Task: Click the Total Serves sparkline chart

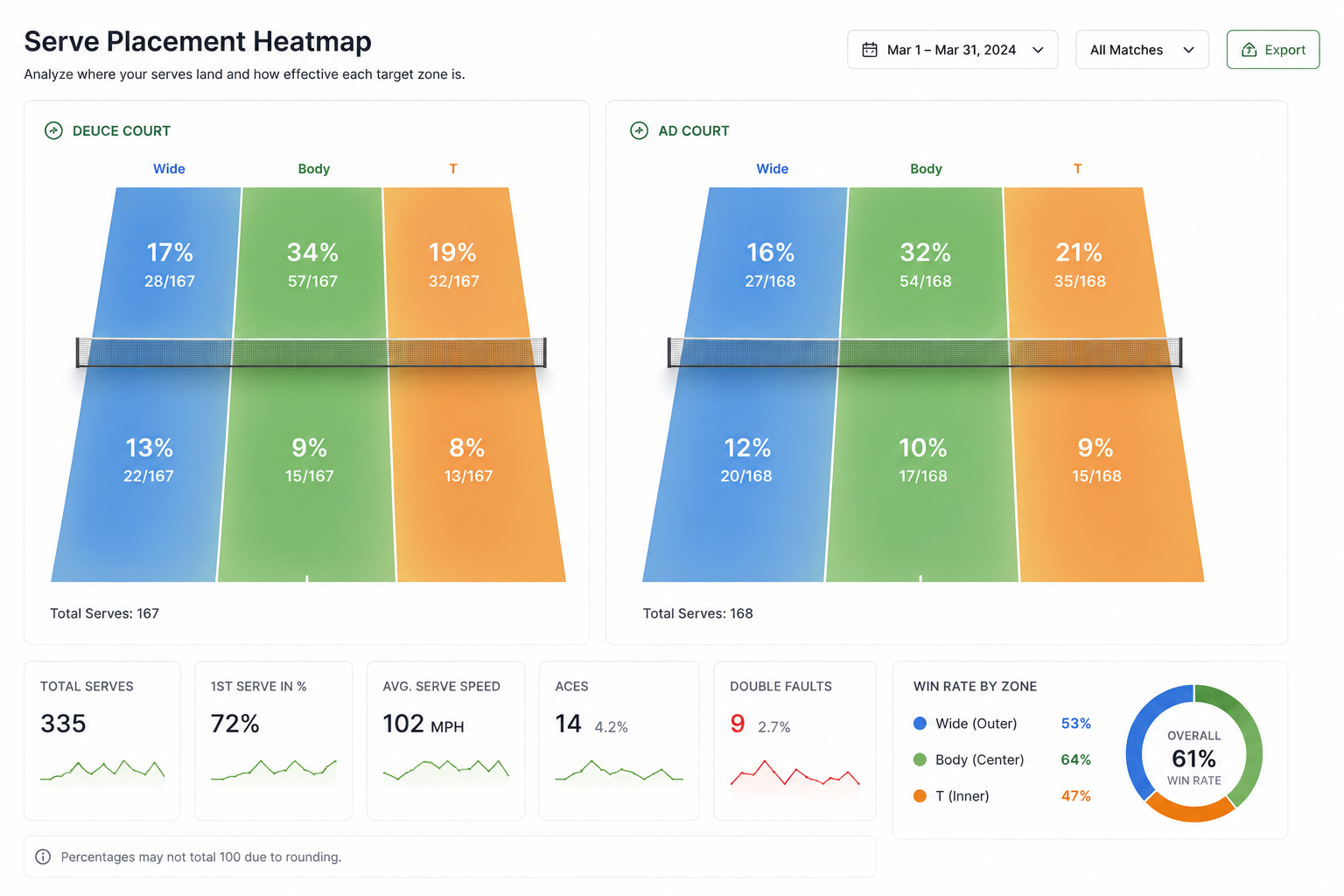Action: point(102,771)
